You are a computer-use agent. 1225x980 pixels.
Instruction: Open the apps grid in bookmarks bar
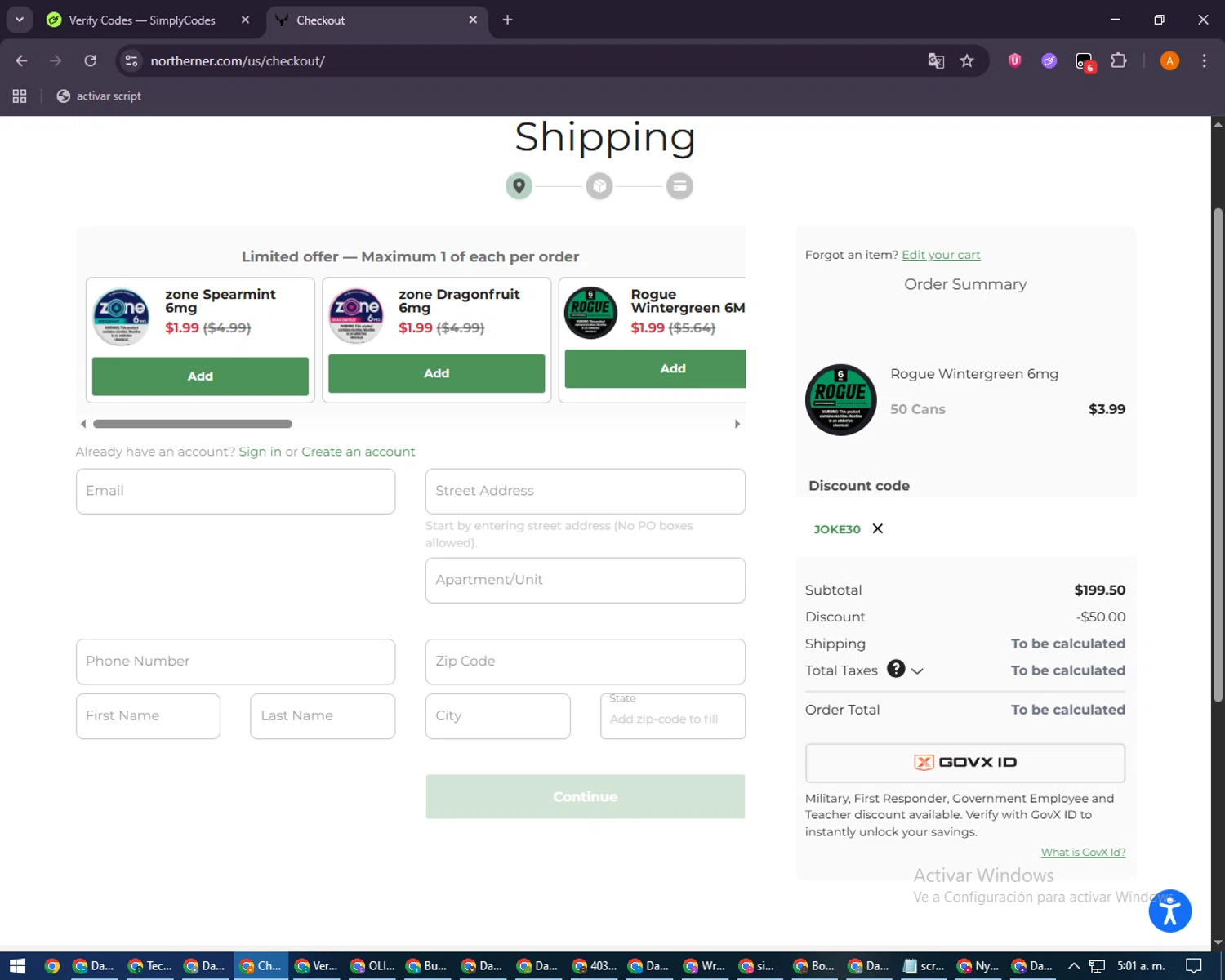point(20,96)
